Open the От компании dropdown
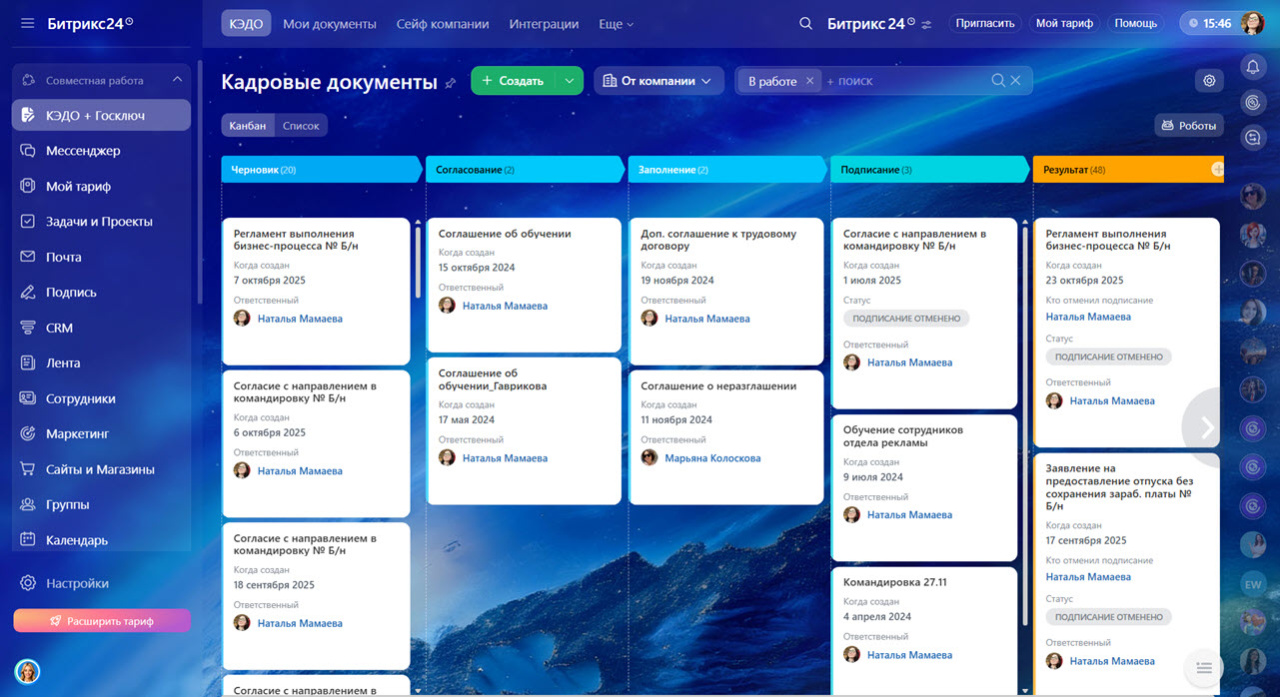The height and width of the screenshot is (697, 1280). click(658, 81)
